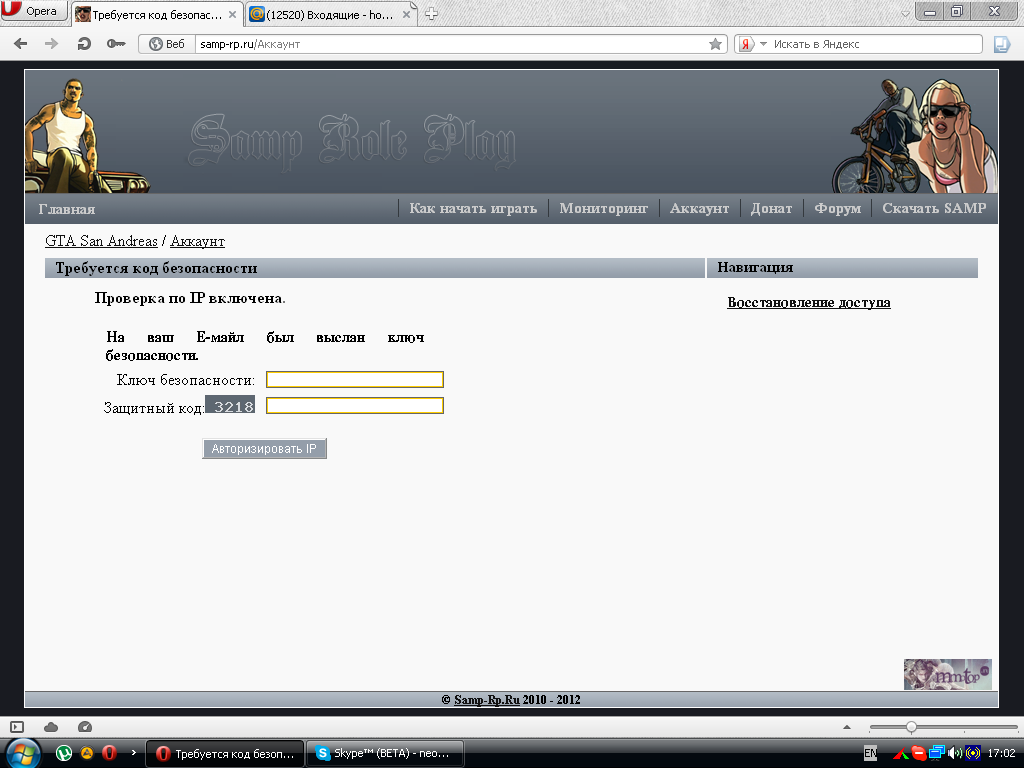This screenshot has height=768, width=1024.
Task: Launch Opera from the quick launch icon
Action: point(109,753)
